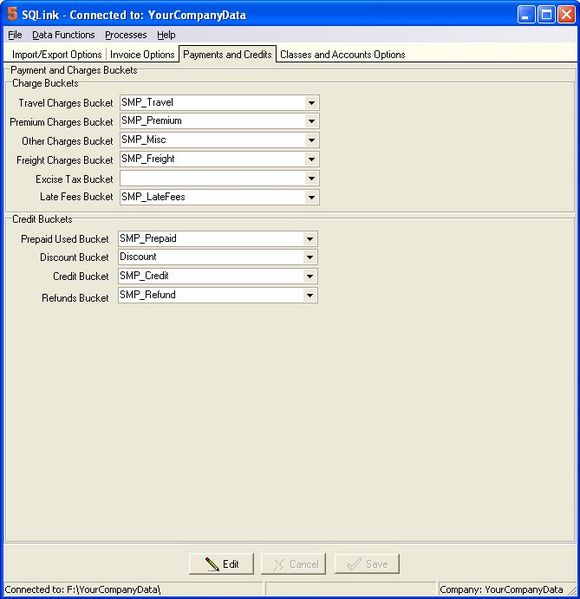Open the Data Functions menu

pos(63,35)
